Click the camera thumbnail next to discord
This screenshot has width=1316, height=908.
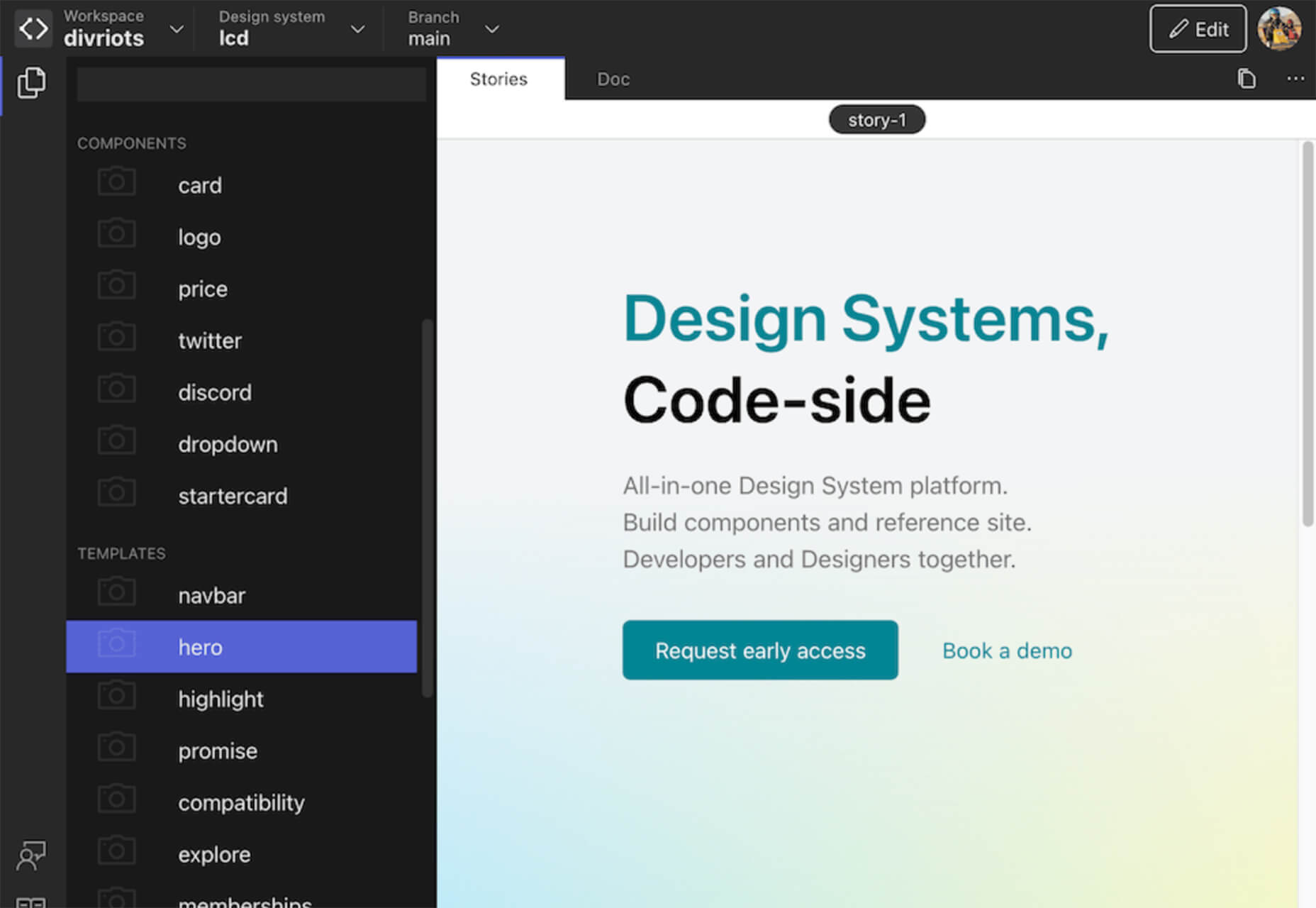116,389
